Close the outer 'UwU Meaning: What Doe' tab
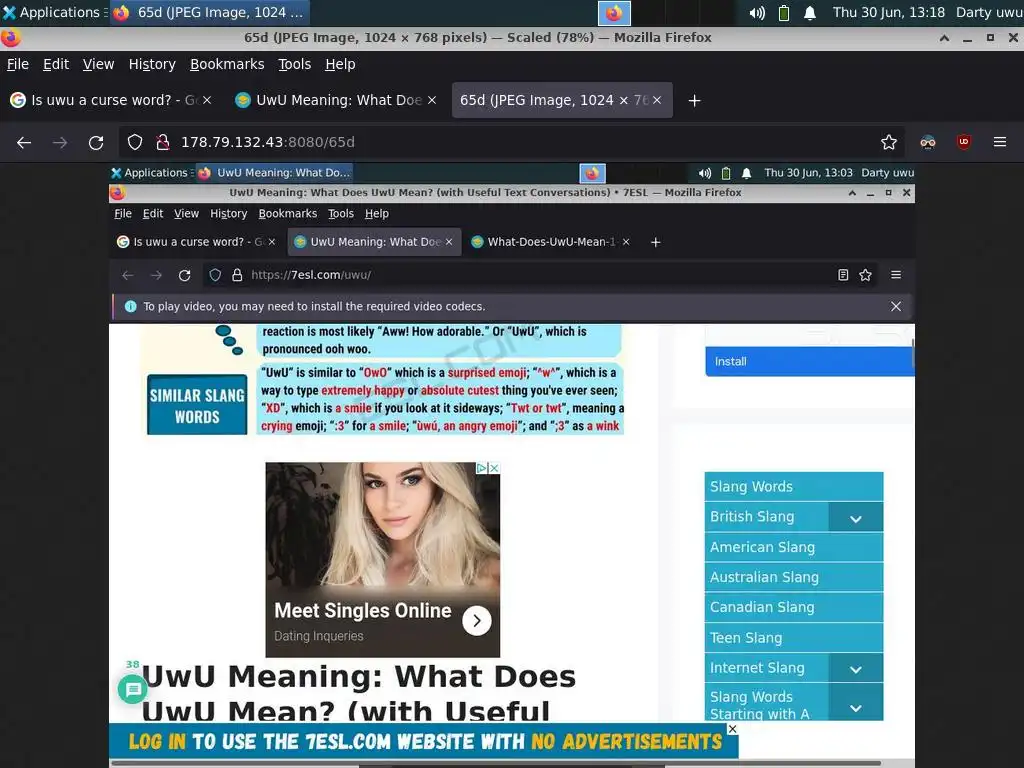This screenshot has width=1024, height=768. pyautogui.click(x=432, y=100)
